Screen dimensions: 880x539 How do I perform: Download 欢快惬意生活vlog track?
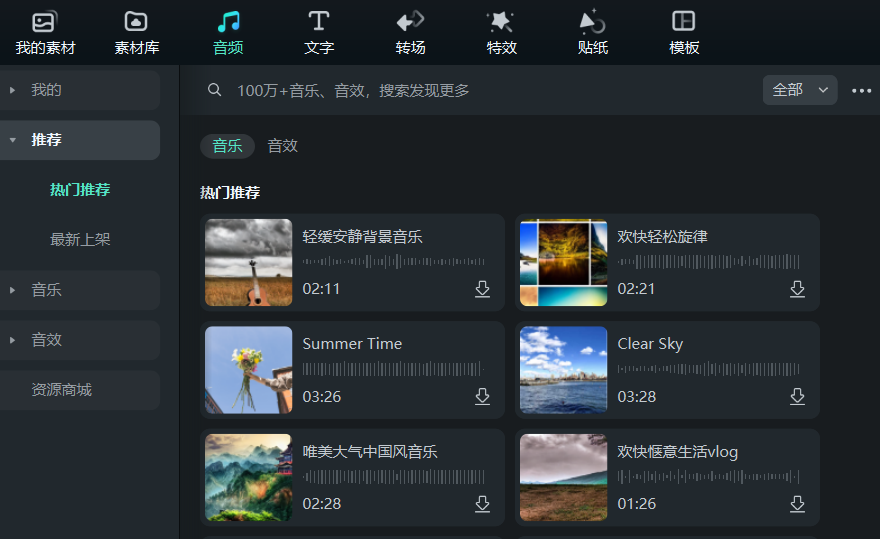(x=798, y=504)
